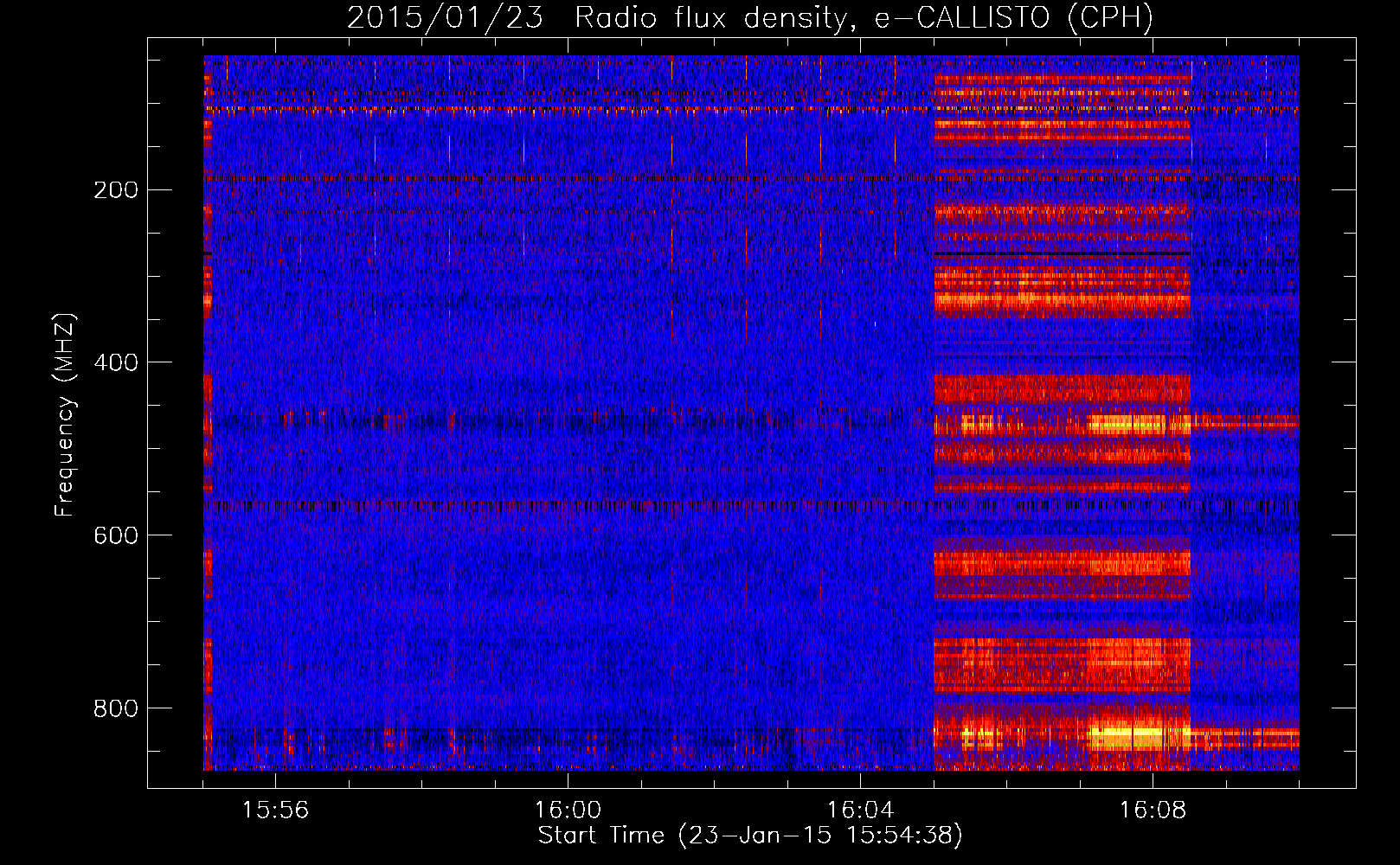
Task: Click the 16:08 time tick label
Action: point(1153,811)
